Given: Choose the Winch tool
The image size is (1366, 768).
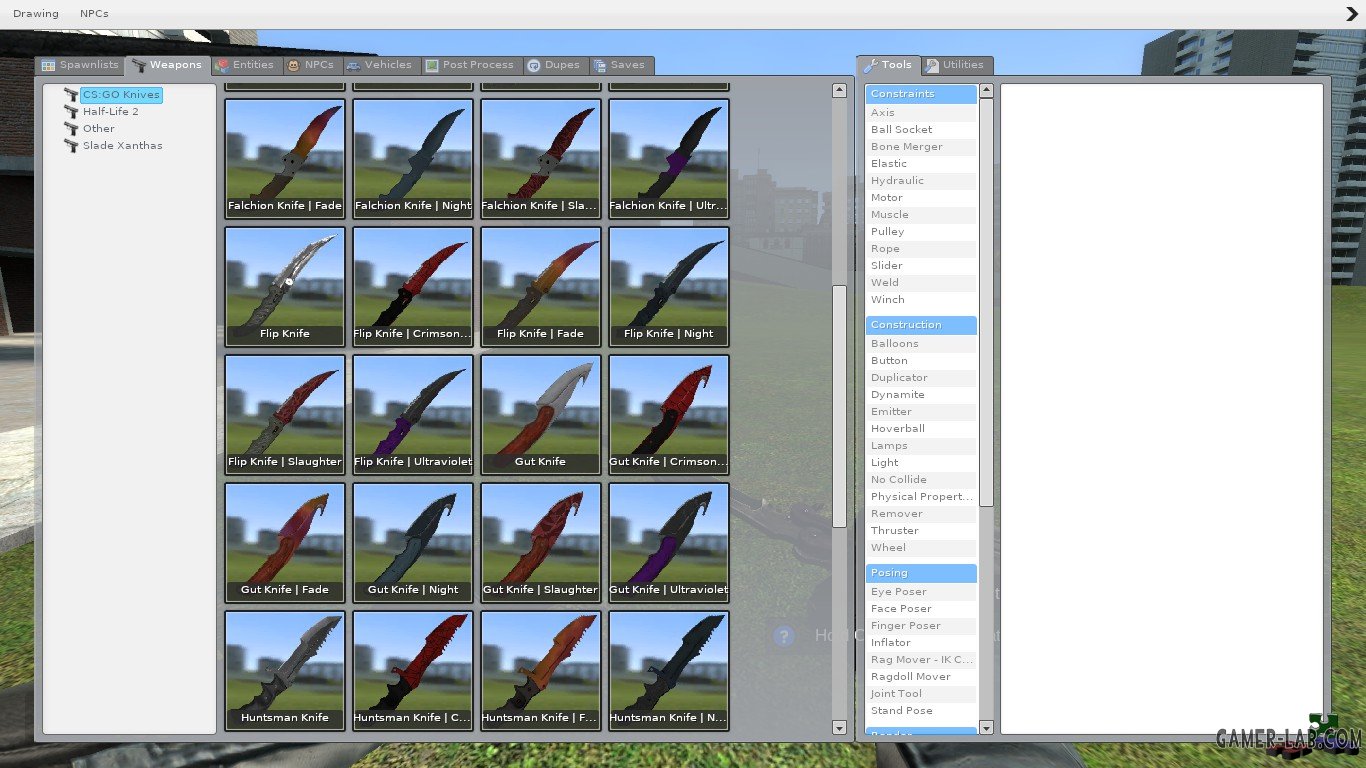Looking at the screenshot, I should coord(921,300).
